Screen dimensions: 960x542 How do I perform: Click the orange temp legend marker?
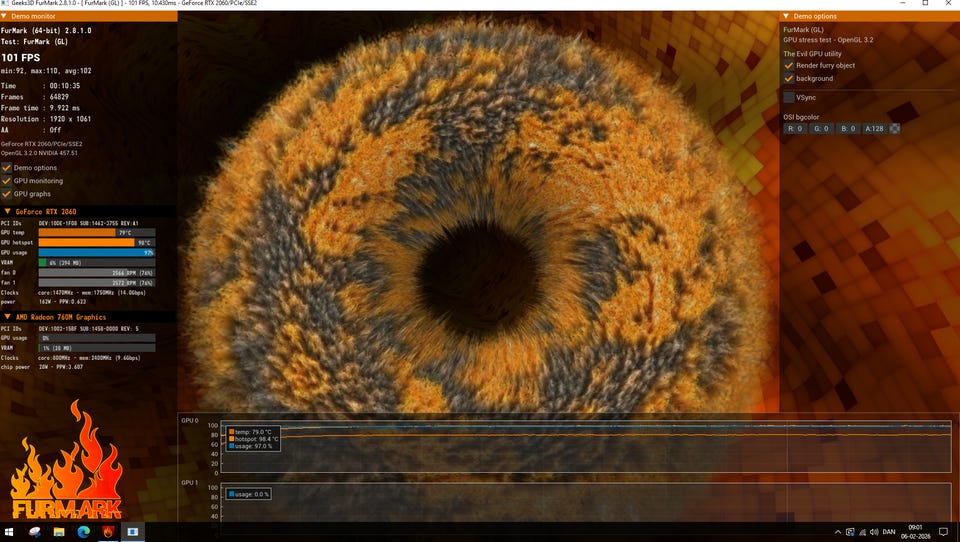point(231,432)
